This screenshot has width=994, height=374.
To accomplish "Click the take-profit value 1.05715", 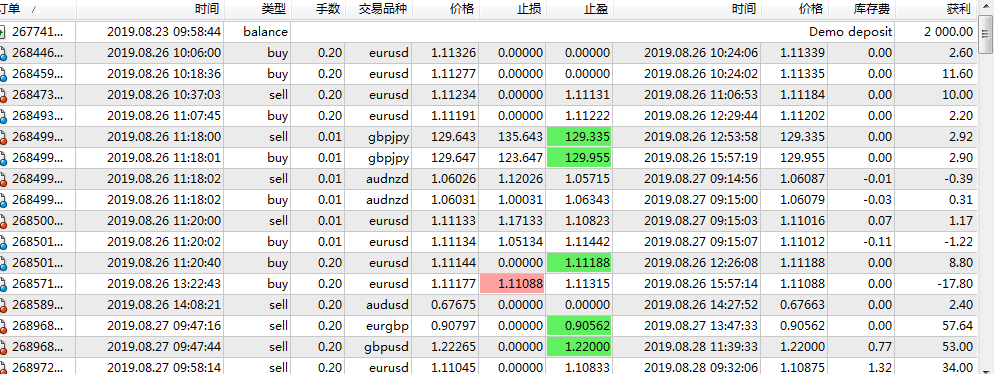I will (587, 179).
